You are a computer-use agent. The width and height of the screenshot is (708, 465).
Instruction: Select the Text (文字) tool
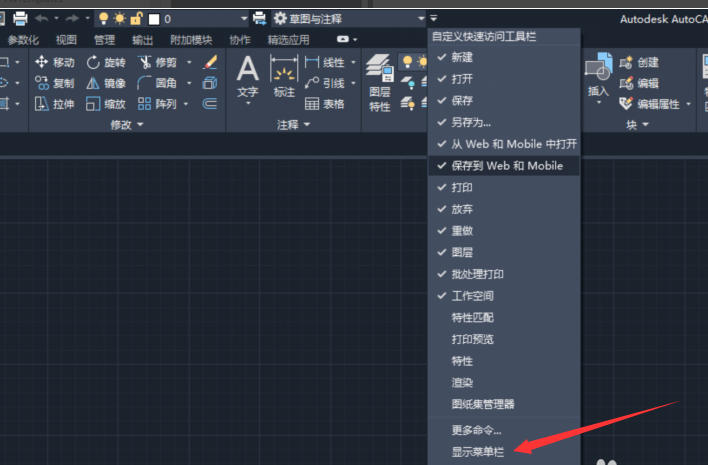248,76
